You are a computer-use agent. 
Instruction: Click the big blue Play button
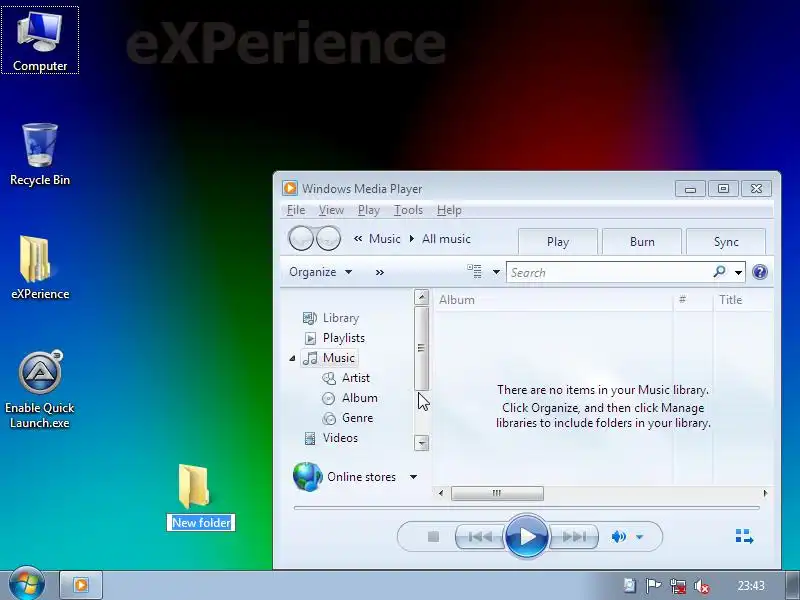pyautogui.click(x=527, y=537)
